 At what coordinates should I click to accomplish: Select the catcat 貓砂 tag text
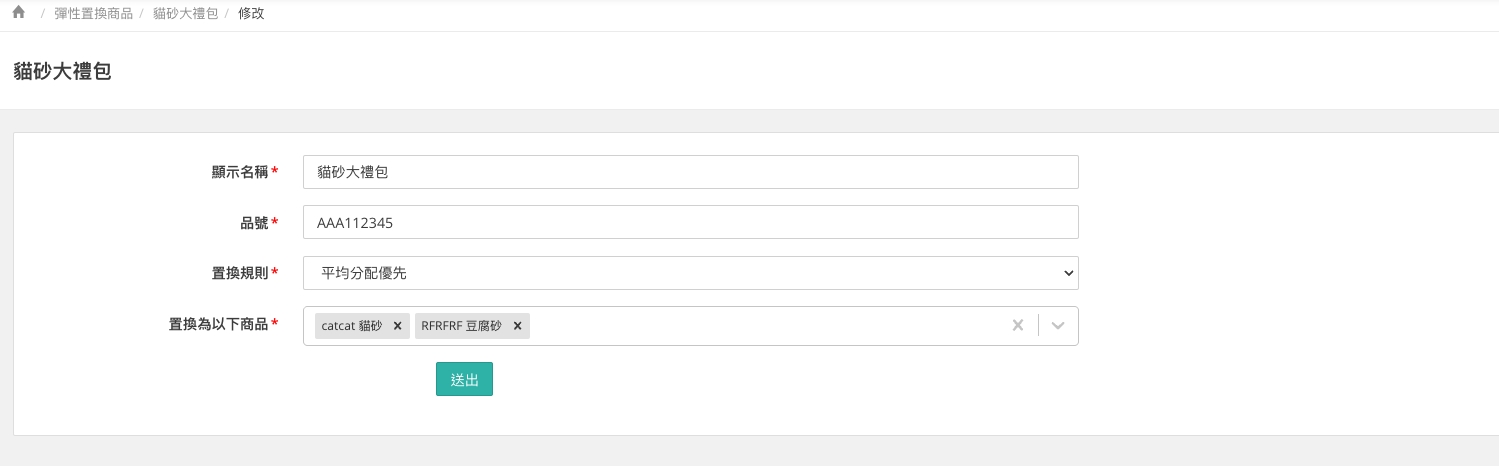pyautogui.click(x=352, y=326)
